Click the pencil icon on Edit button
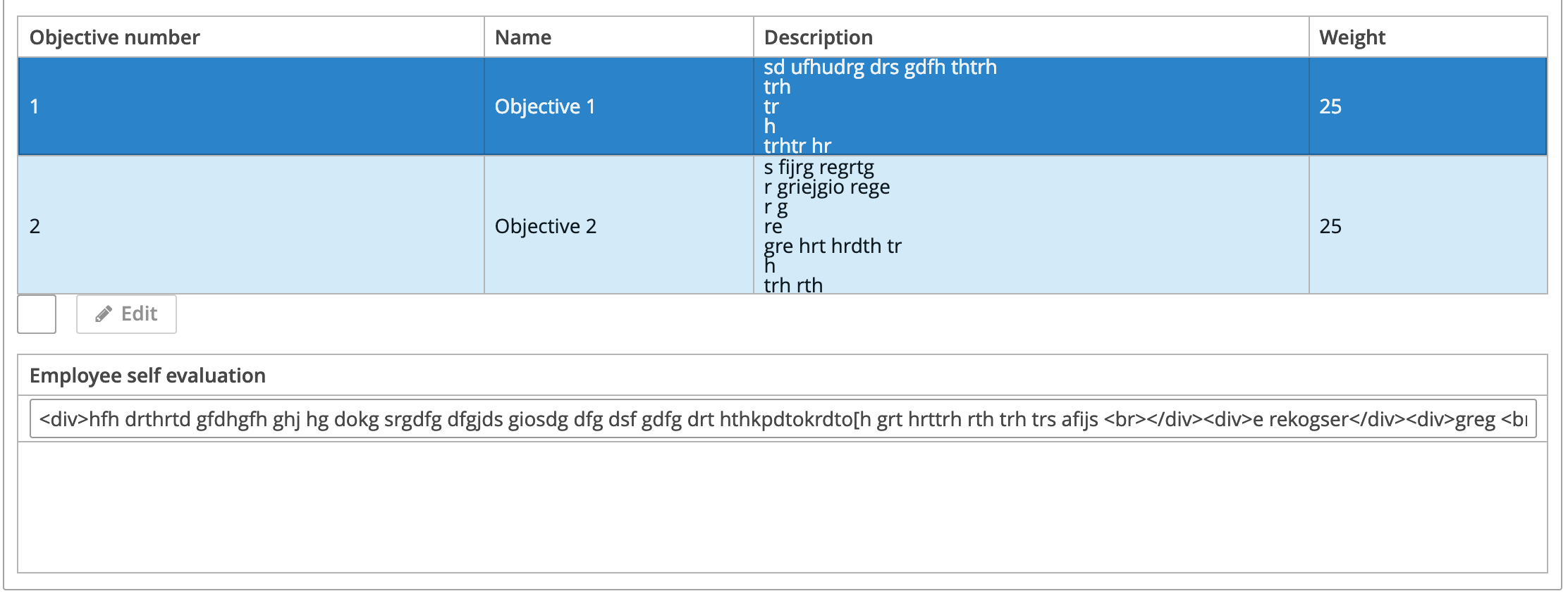1568x596 pixels. [104, 314]
